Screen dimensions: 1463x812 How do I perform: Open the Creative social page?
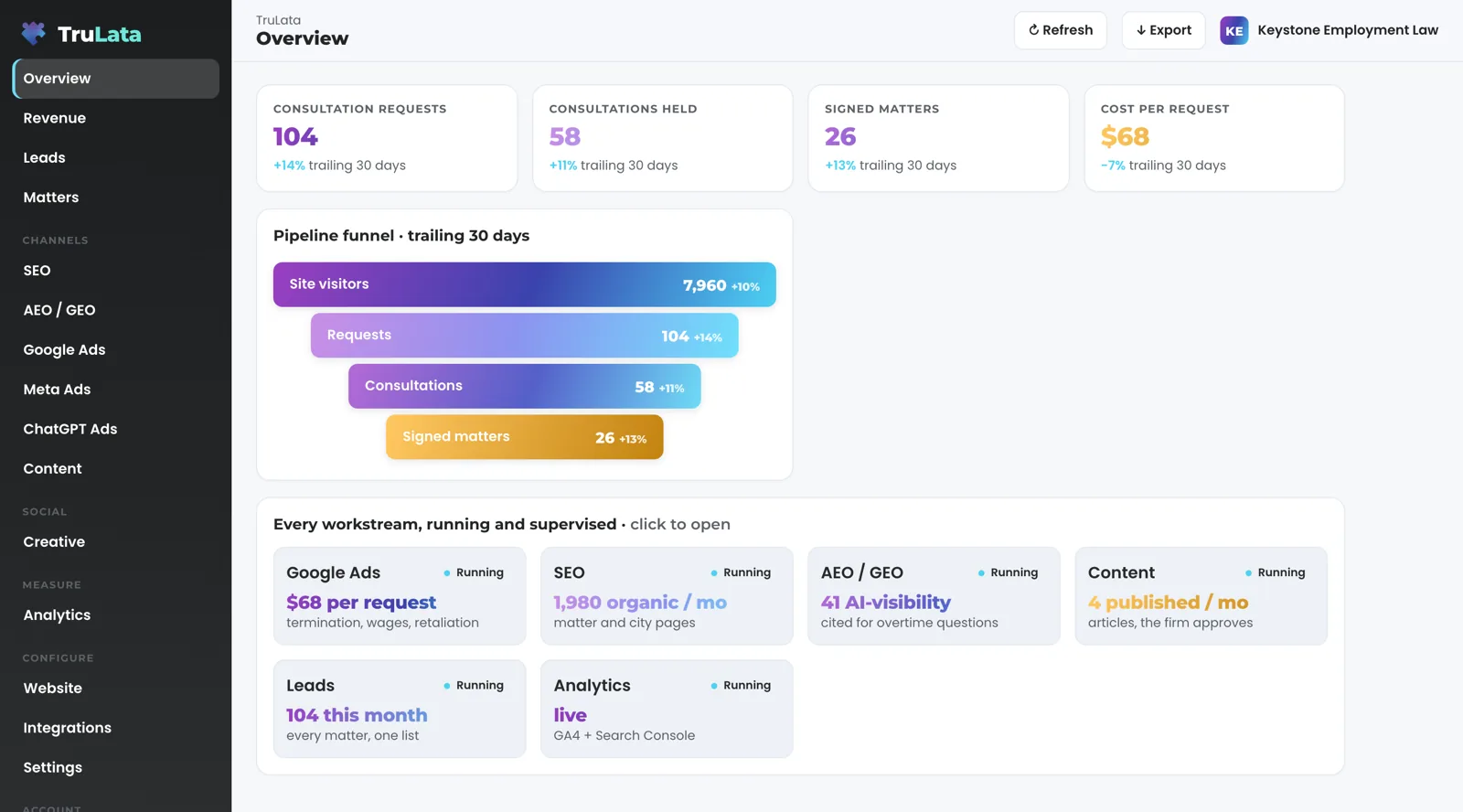pos(116,541)
